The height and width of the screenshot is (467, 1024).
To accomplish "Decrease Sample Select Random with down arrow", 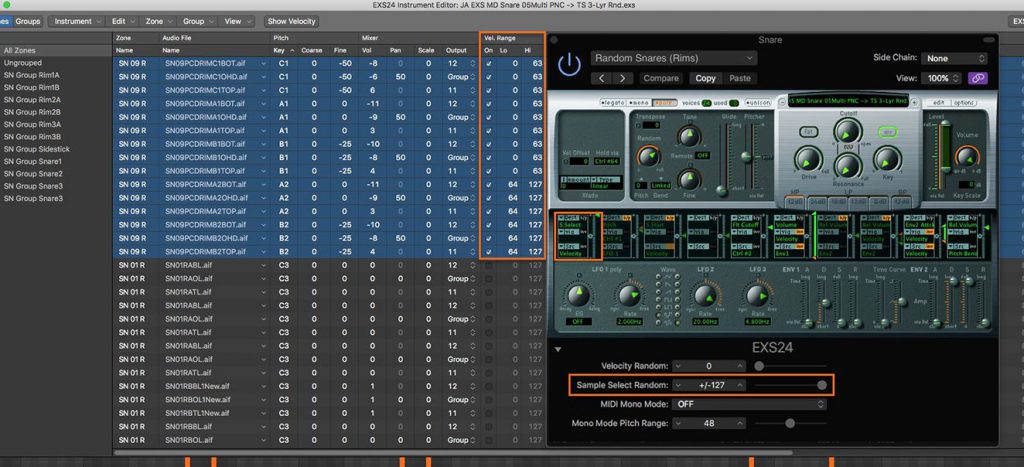I will click(679, 385).
